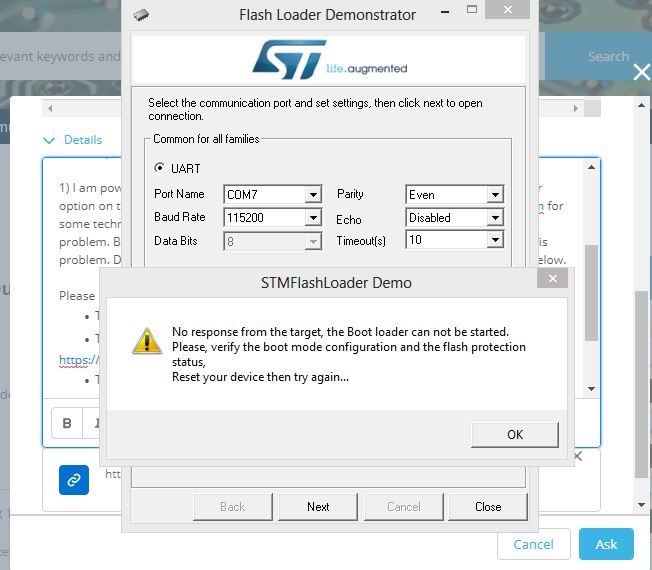Click the white X close icon on web page

642,72
